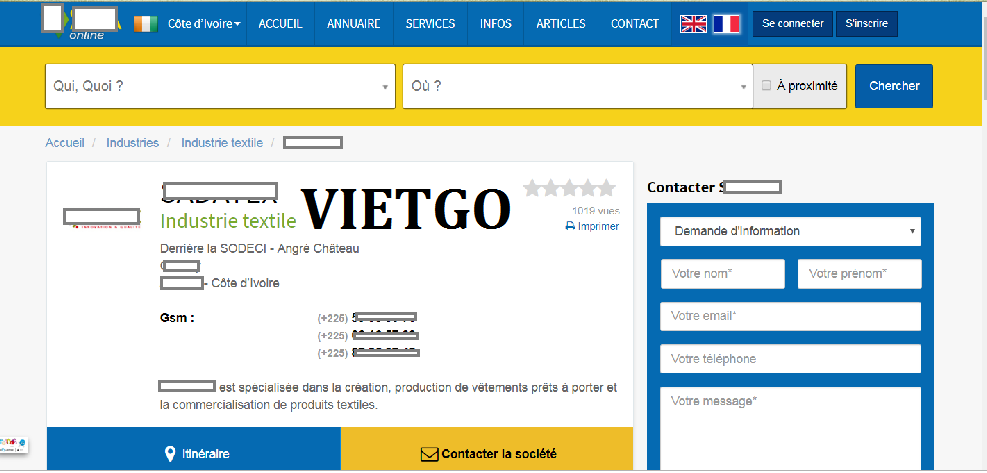Click the company logo thumbnail
The height and width of the screenshot is (473, 987).
tap(101, 218)
